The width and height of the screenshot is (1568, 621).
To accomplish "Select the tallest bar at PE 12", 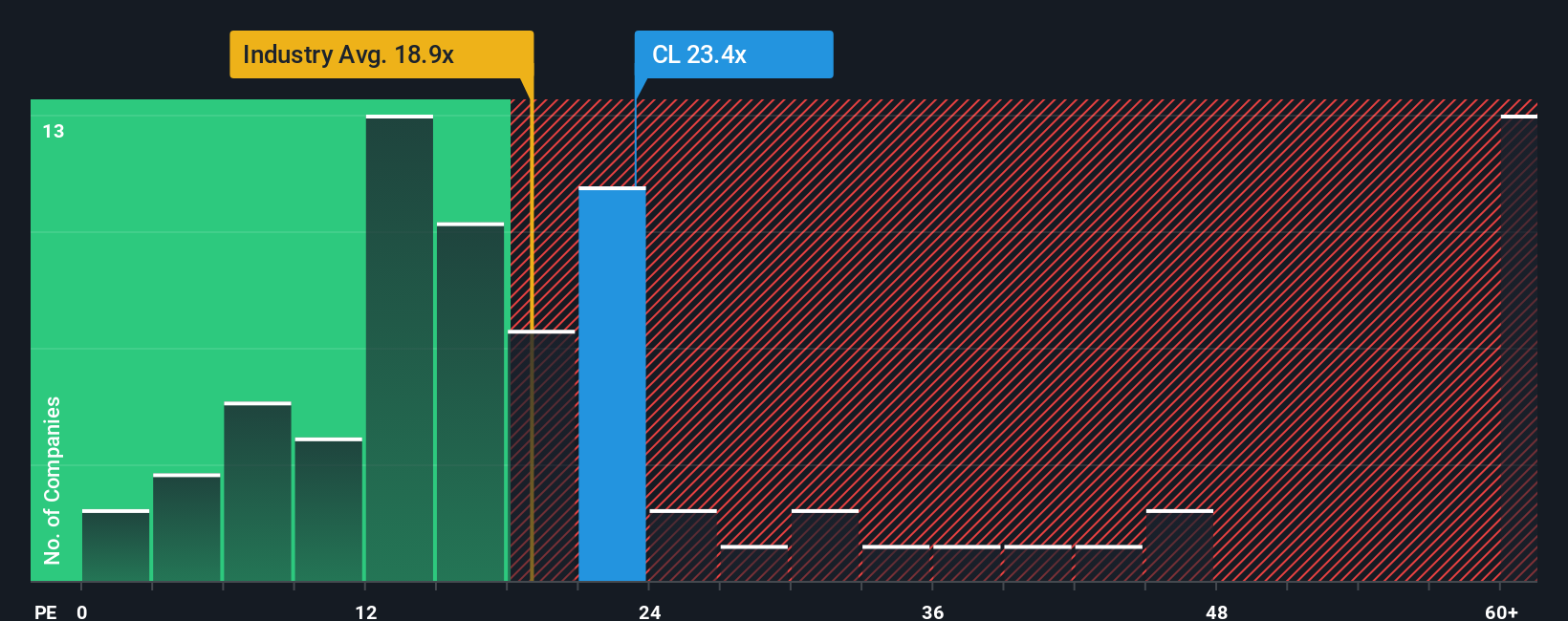I will point(400,348).
